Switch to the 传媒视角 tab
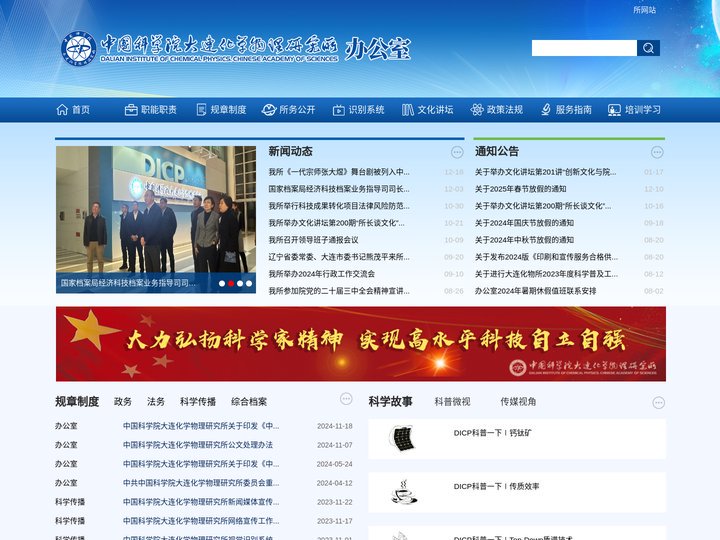 click(x=518, y=401)
